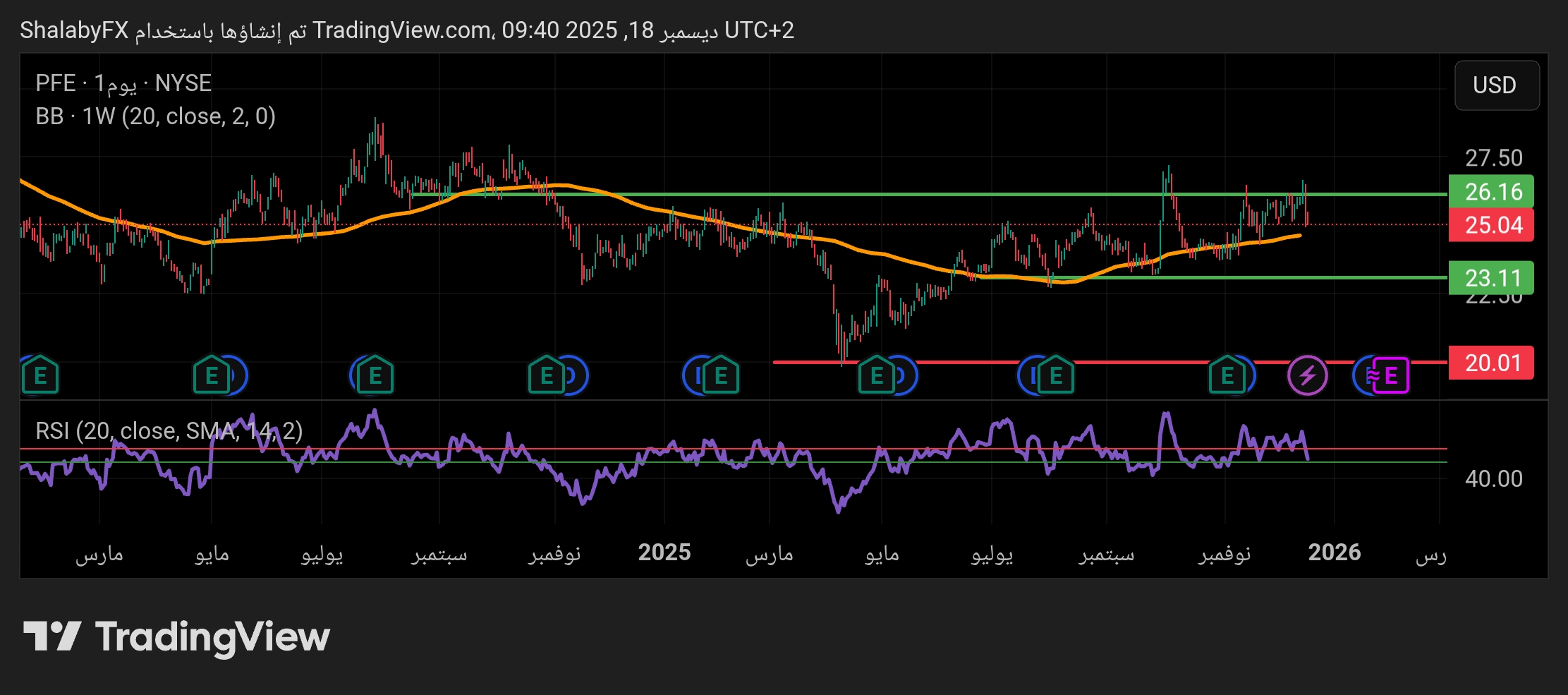The width and height of the screenshot is (1568, 695).
Task: Click the 2026 year label on time axis
Action: (x=1334, y=552)
